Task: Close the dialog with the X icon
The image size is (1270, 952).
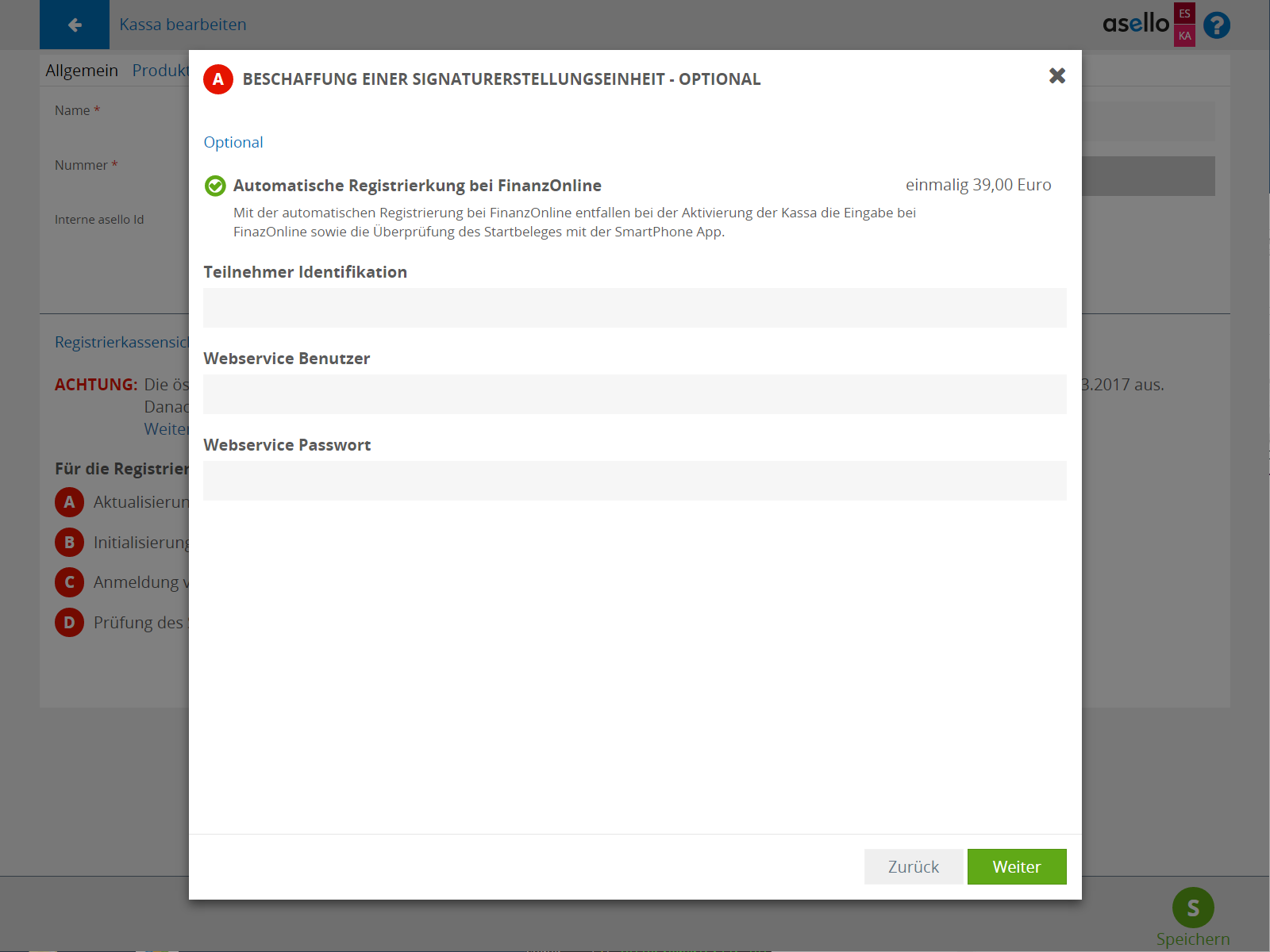Action: click(x=1056, y=75)
